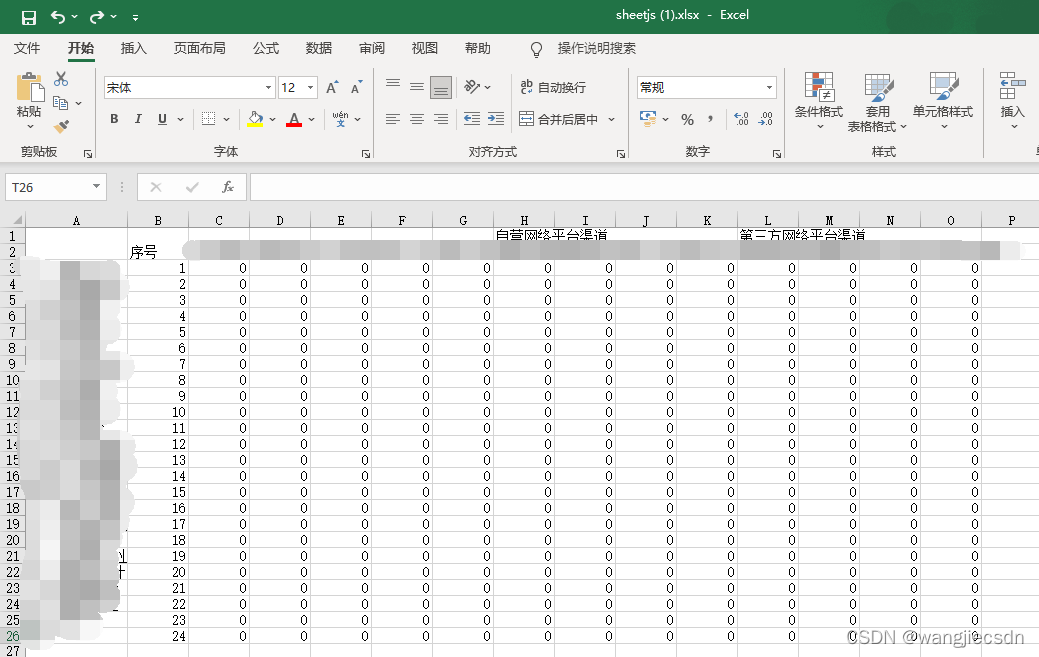Open the 视图 (View) tab
The height and width of the screenshot is (657, 1039).
tap(425, 48)
